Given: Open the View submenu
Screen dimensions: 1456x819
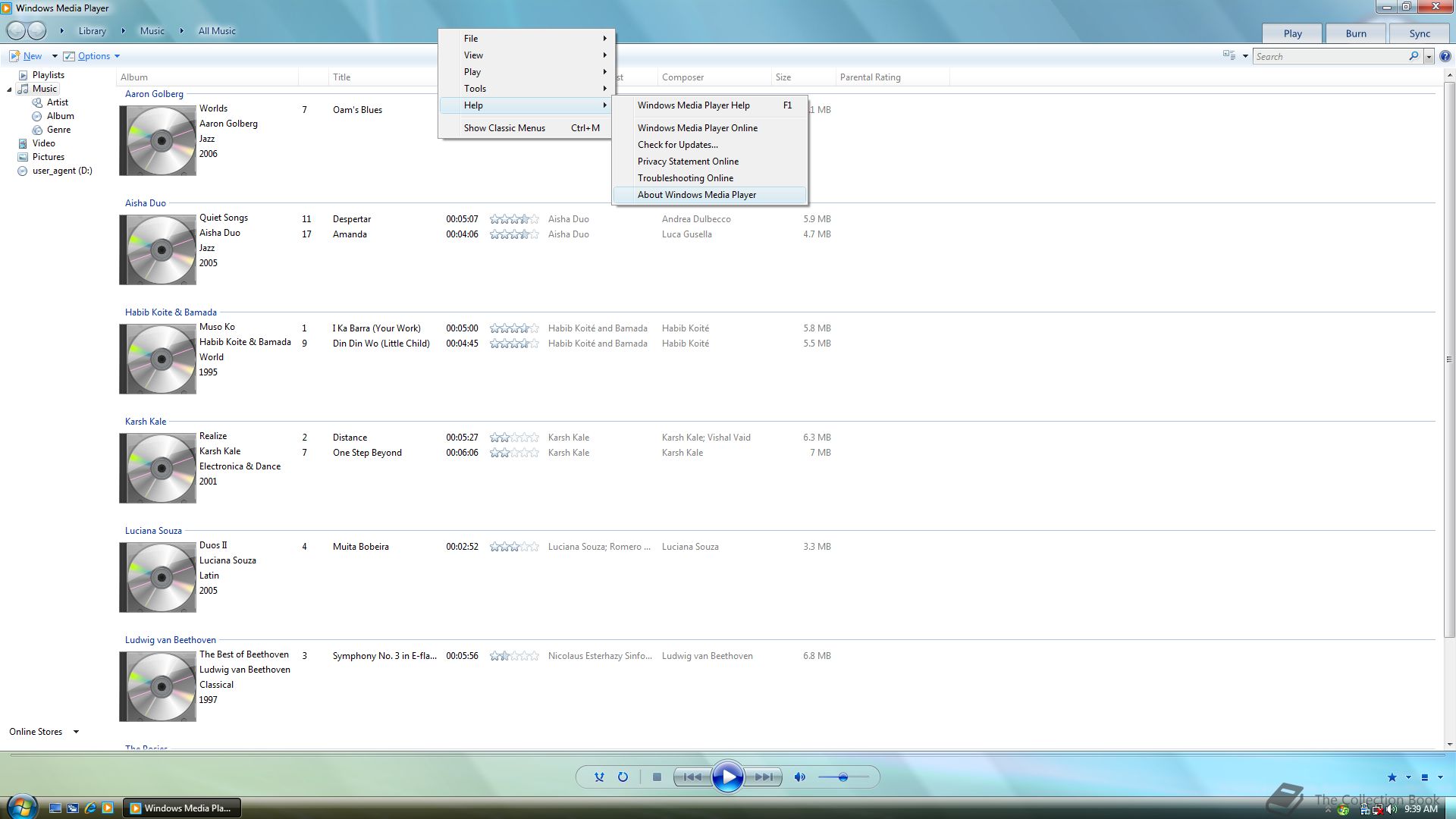Looking at the screenshot, I should (526, 55).
